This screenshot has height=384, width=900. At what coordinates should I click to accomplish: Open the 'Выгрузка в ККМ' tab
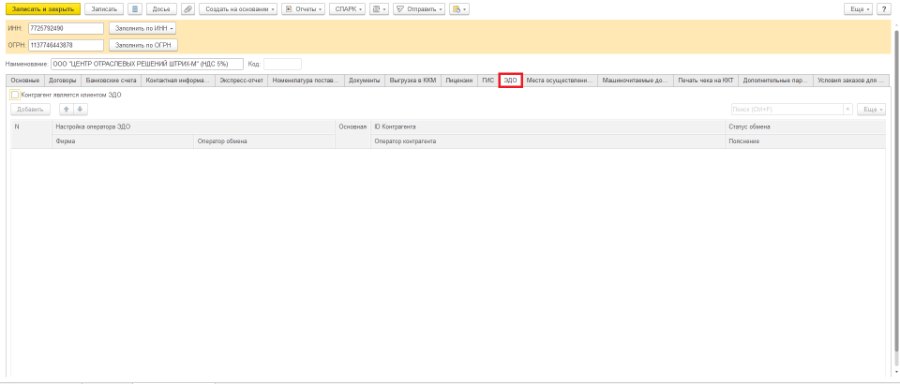(x=413, y=81)
